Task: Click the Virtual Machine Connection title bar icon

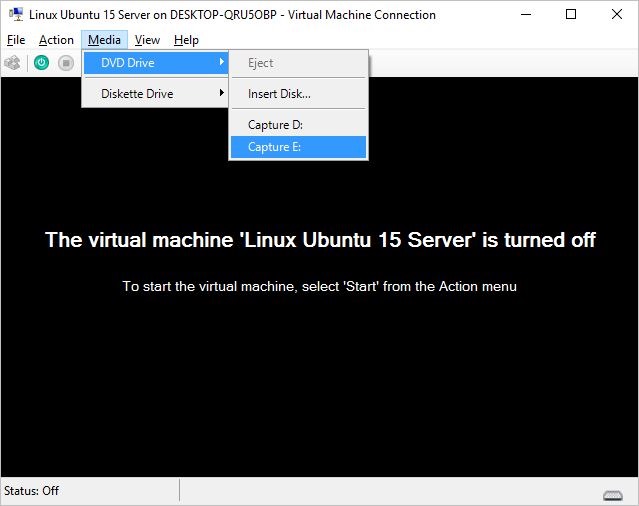Action: point(16,15)
